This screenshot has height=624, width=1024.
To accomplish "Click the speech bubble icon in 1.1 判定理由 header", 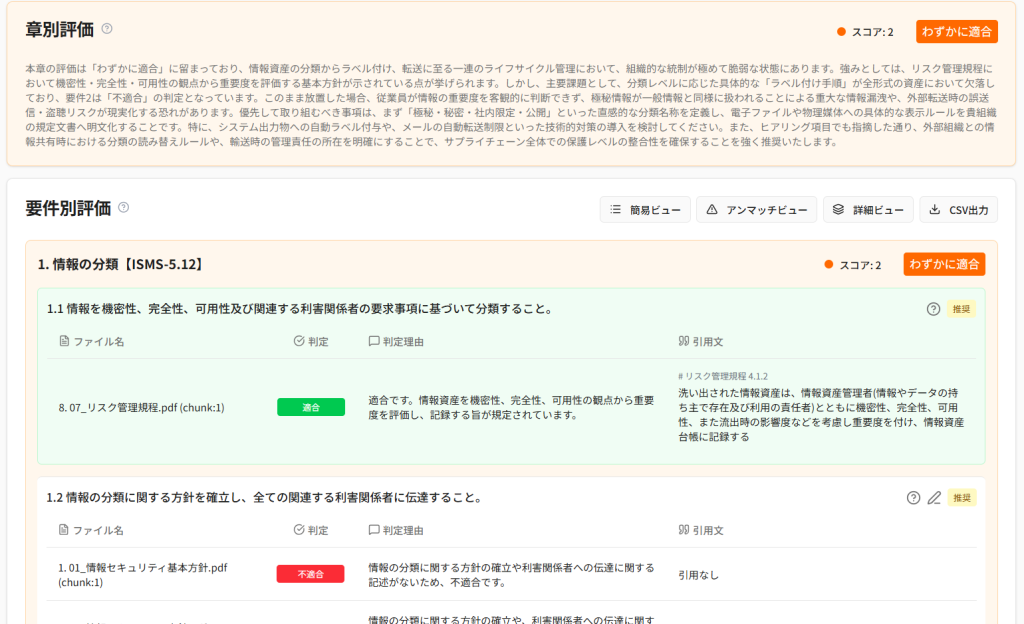I will (374, 341).
